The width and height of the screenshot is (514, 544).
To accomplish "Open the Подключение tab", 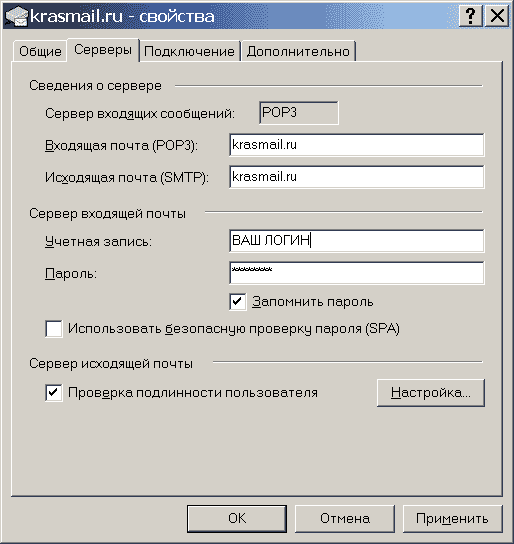I will pos(189,51).
